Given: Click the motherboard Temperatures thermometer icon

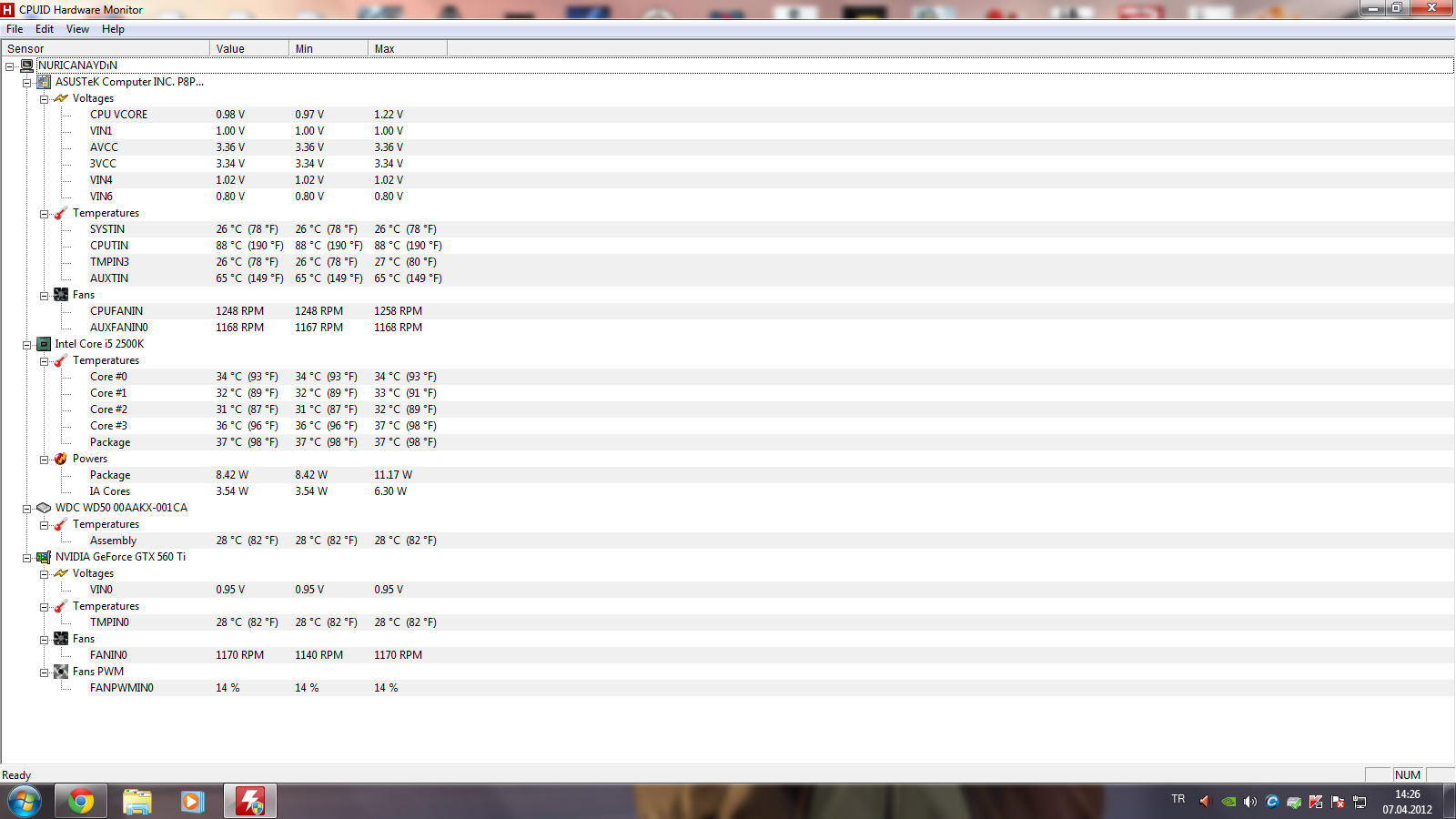Looking at the screenshot, I should pyautogui.click(x=61, y=213).
